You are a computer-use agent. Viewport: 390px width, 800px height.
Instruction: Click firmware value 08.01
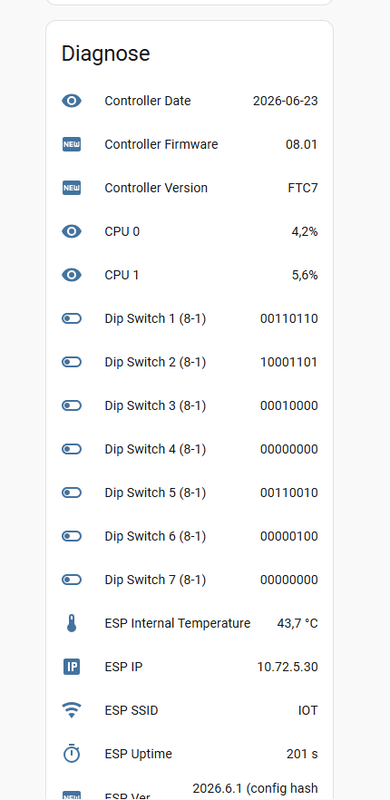pyautogui.click(x=302, y=144)
